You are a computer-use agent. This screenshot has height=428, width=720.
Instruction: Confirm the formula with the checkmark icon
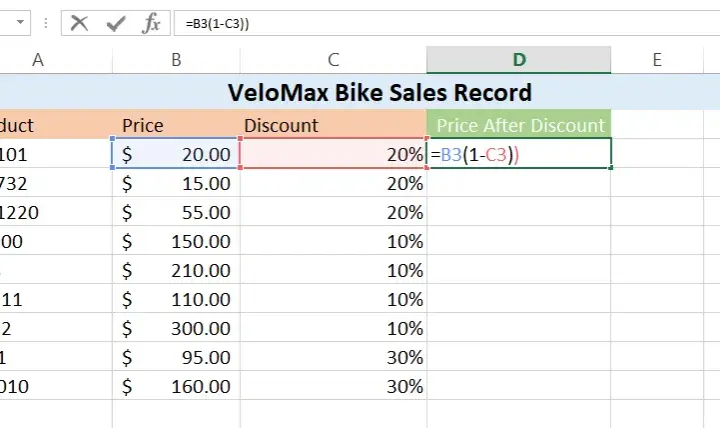click(x=116, y=23)
